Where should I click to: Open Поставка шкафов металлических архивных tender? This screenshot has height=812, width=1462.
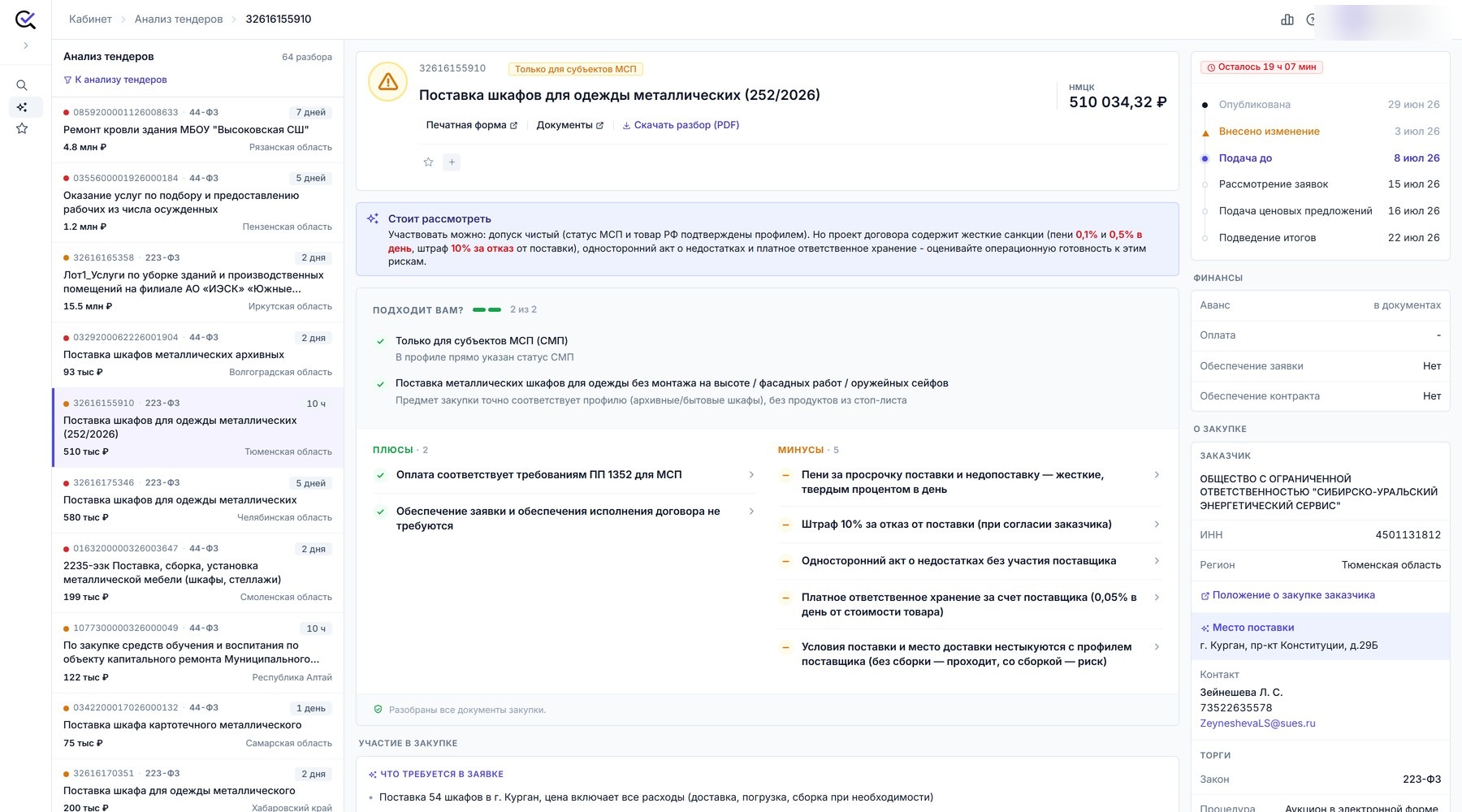[x=197, y=355]
